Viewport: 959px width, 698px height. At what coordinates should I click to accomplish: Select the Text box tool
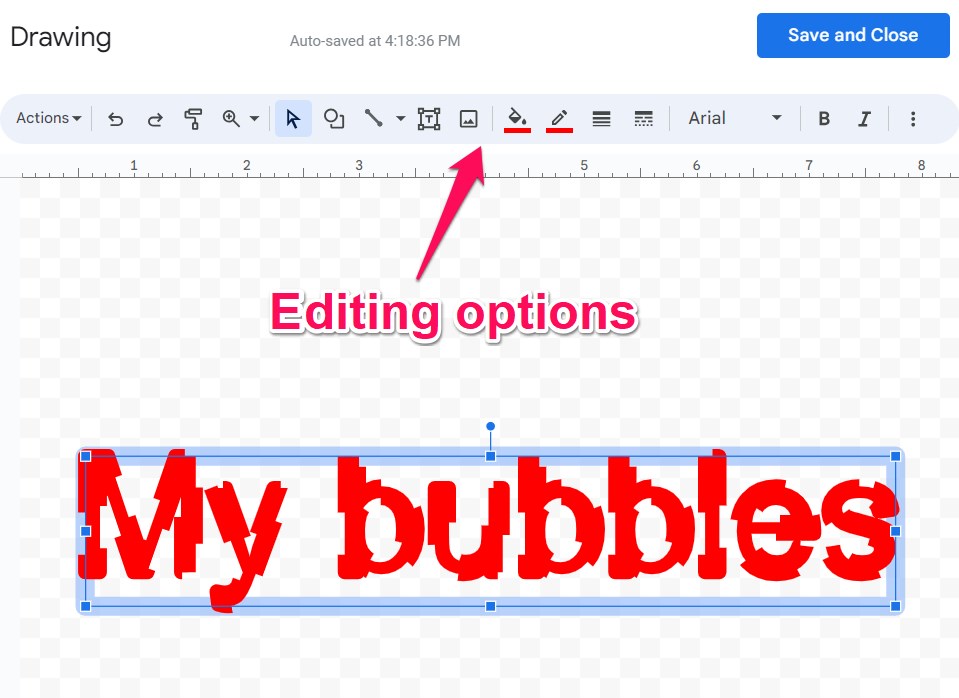[x=428, y=118]
